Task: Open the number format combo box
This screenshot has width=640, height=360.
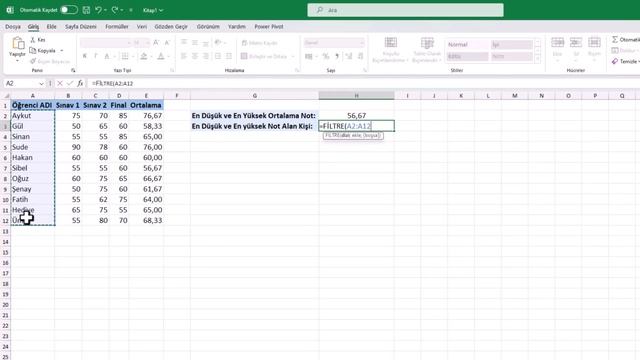Action: [x=334, y=42]
